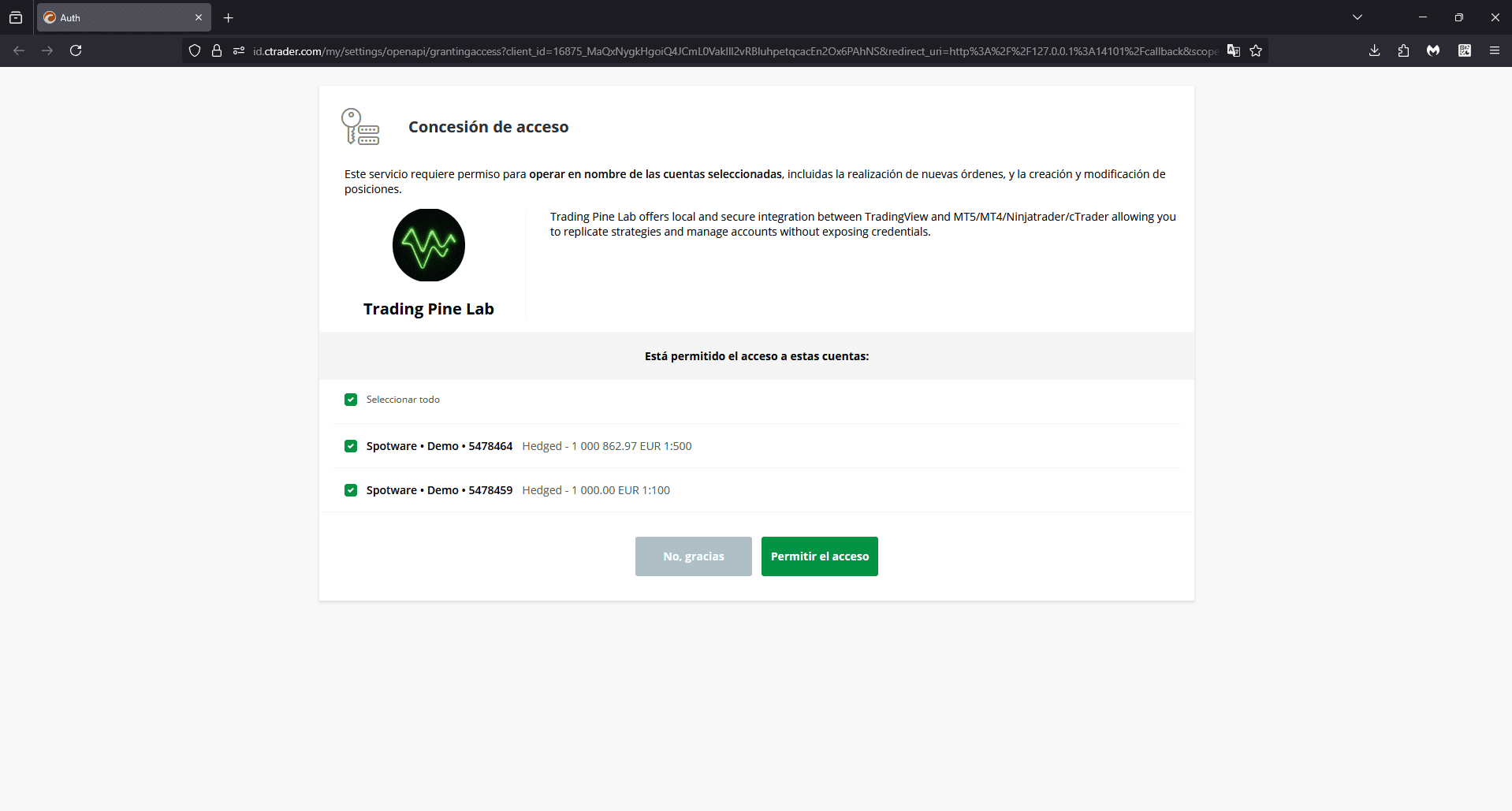Click the translate page icon

1234,50
